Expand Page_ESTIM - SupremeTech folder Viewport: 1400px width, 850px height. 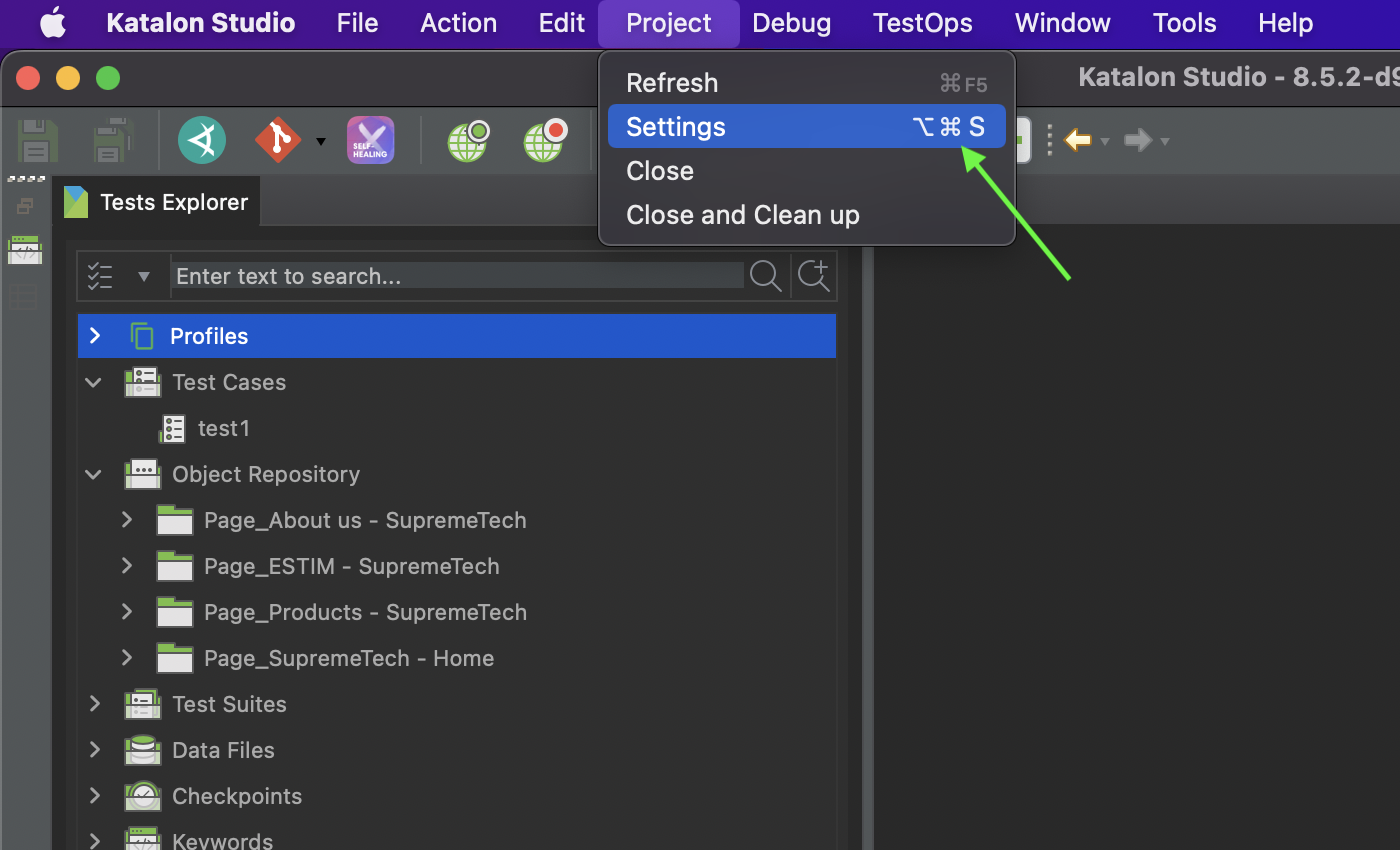click(127, 566)
